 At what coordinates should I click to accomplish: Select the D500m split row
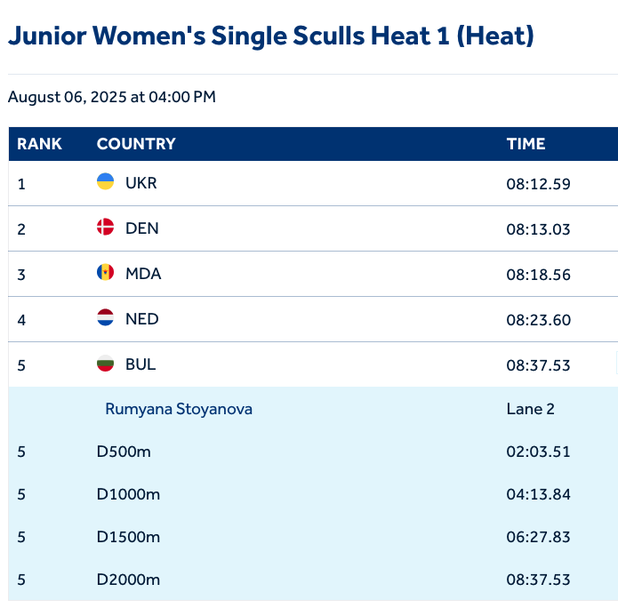123,451
